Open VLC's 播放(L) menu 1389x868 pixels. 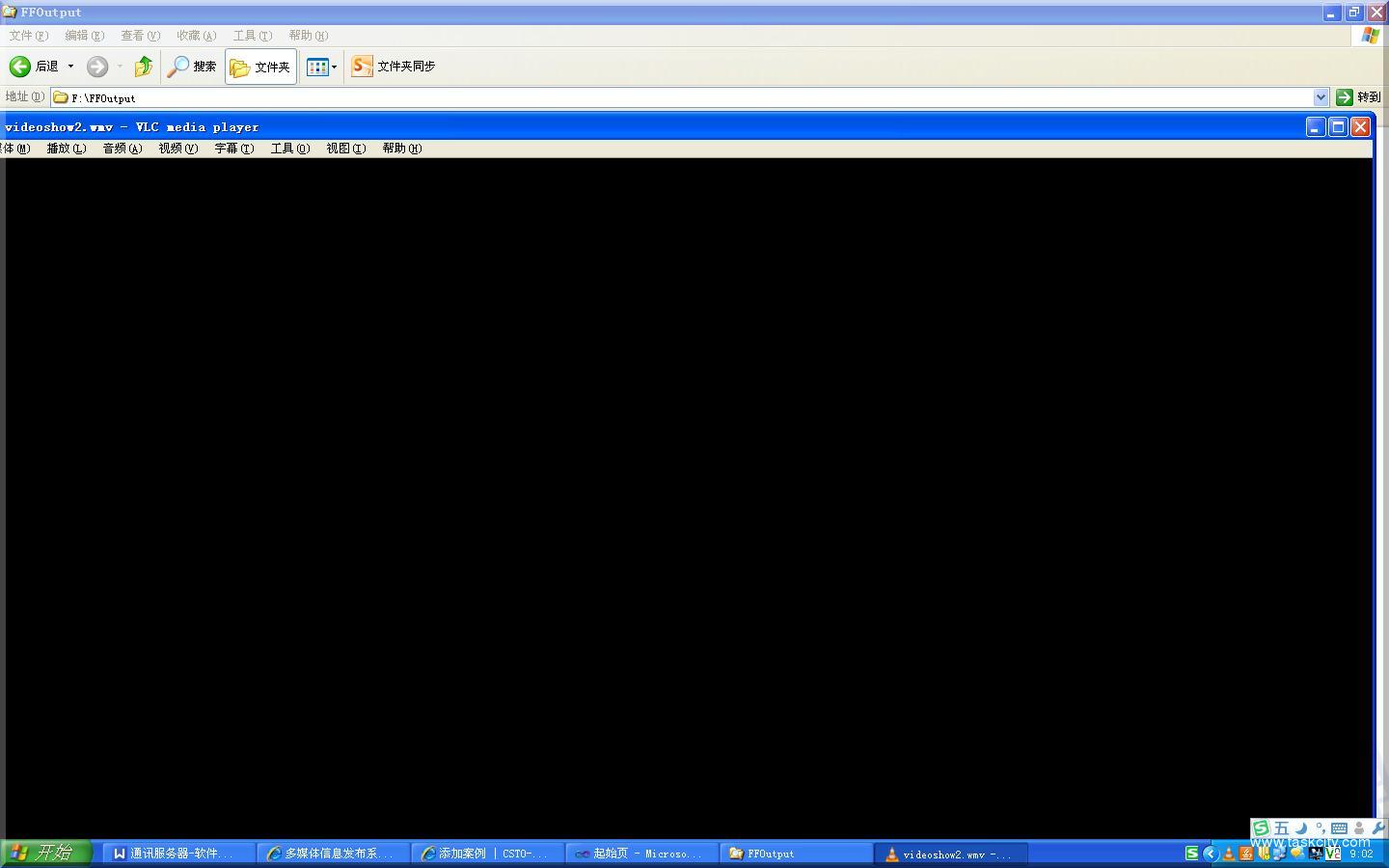tap(67, 149)
